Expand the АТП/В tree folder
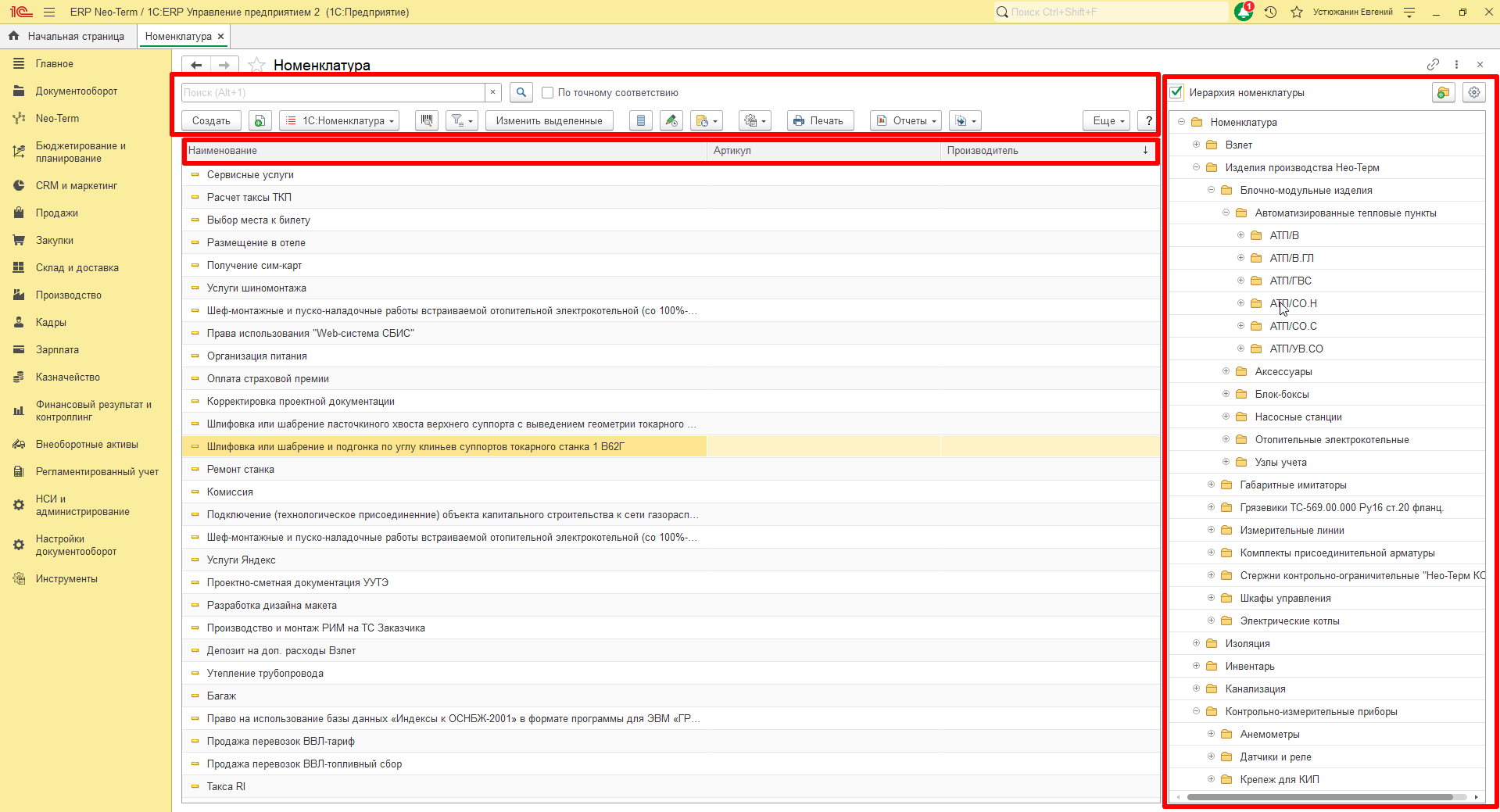Image resolution: width=1500 pixels, height=812 pixels. pyautogui.click(x=1240, y=235)
